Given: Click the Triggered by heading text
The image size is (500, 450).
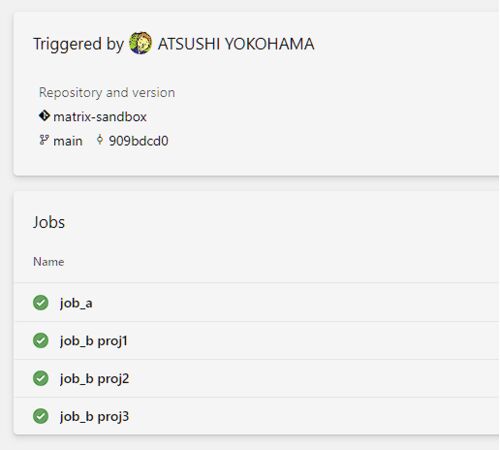Looking at the screenshot, I should click(x=79, y=44).
